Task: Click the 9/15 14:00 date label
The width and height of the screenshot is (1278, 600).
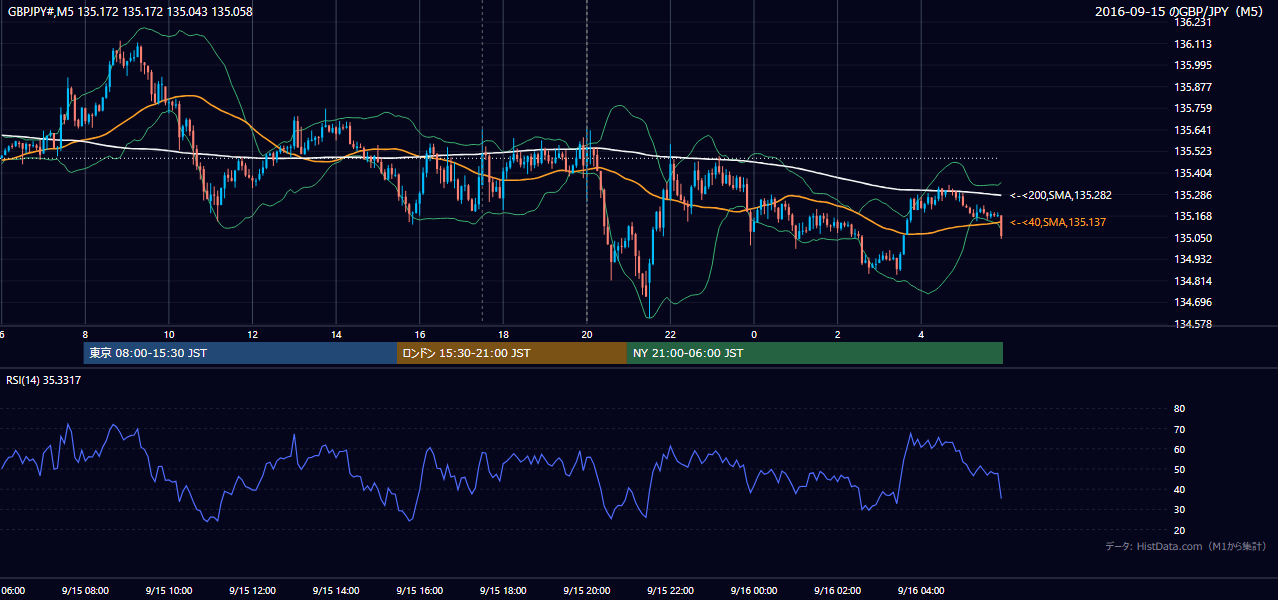Action: coord(335,591)
